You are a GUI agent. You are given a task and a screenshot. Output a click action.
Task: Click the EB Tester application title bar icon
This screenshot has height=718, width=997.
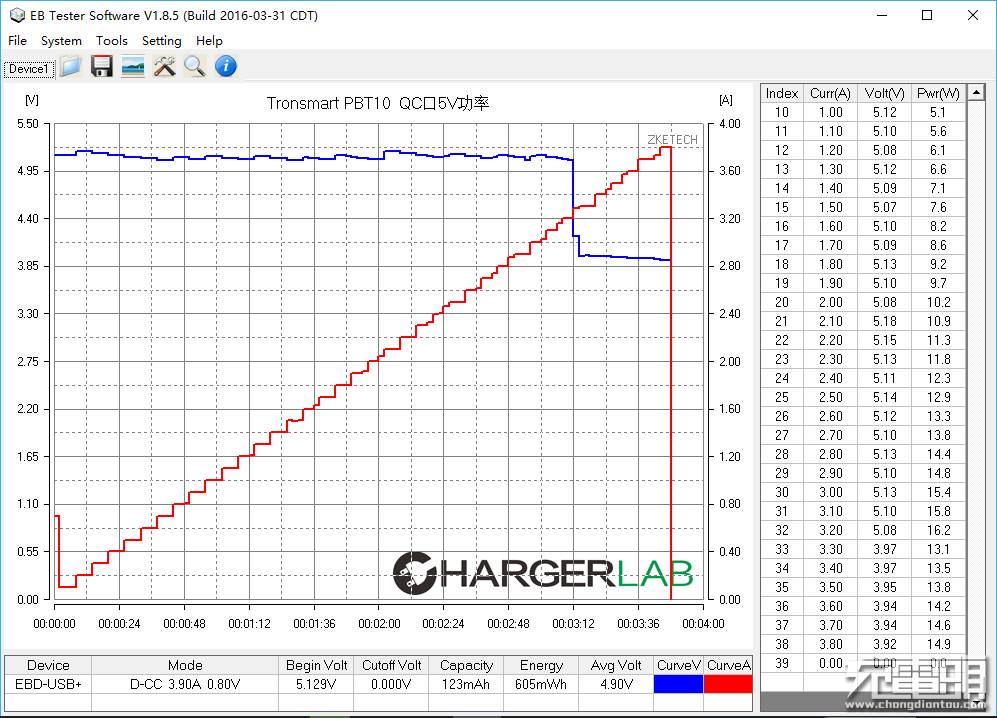[x=17, y=15]
